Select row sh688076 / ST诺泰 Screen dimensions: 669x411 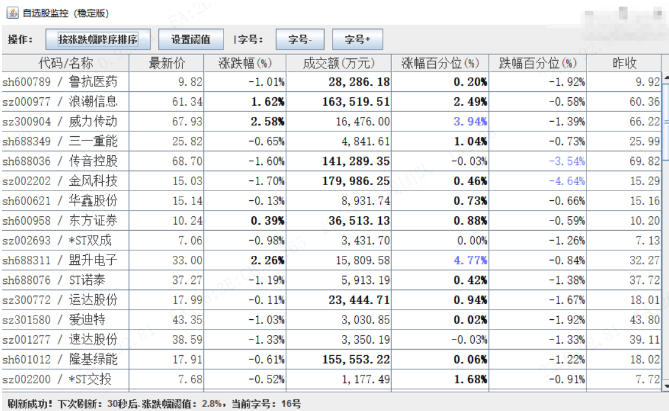click(332, 280)
